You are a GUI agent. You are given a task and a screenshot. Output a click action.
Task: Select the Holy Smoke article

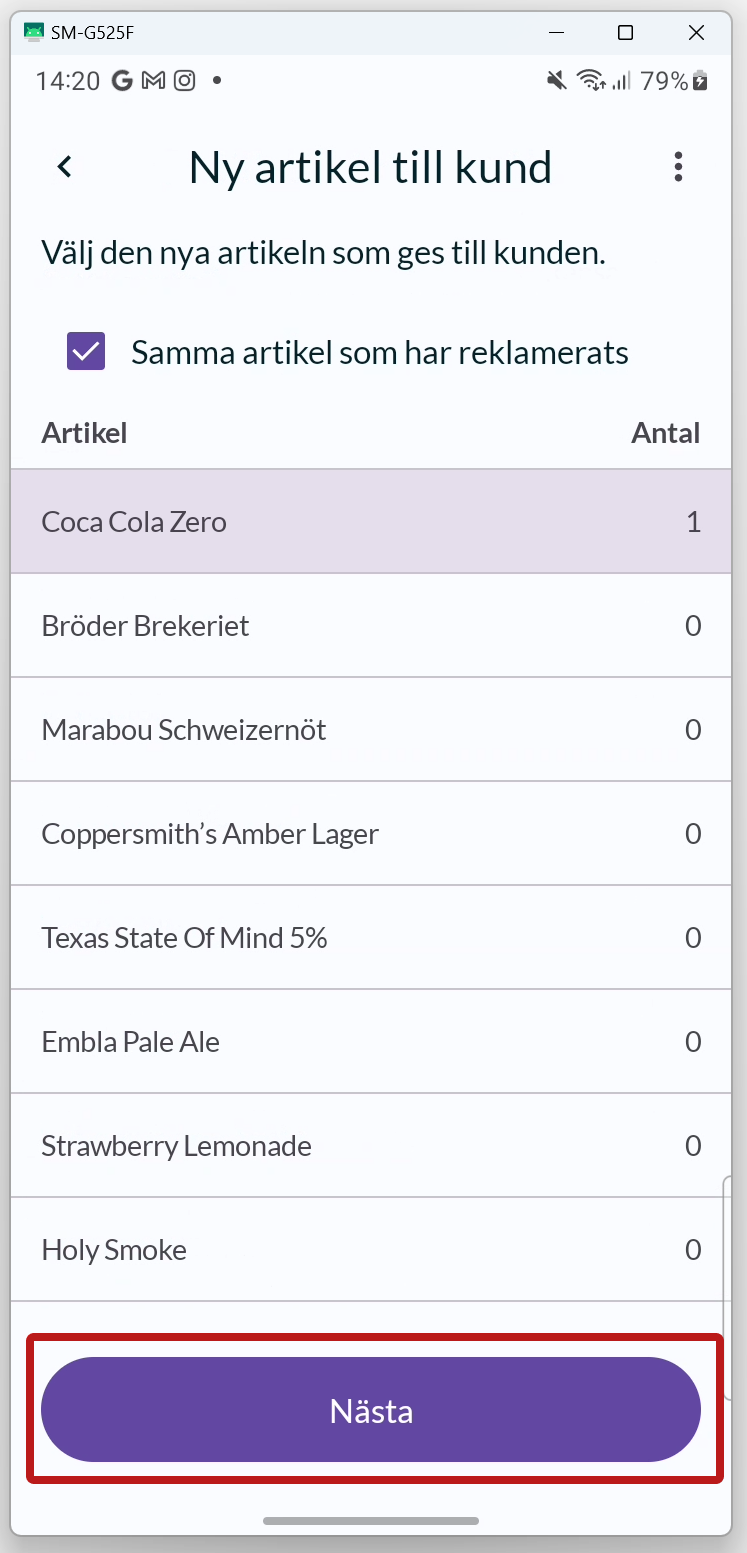[x=371, y=1250]
